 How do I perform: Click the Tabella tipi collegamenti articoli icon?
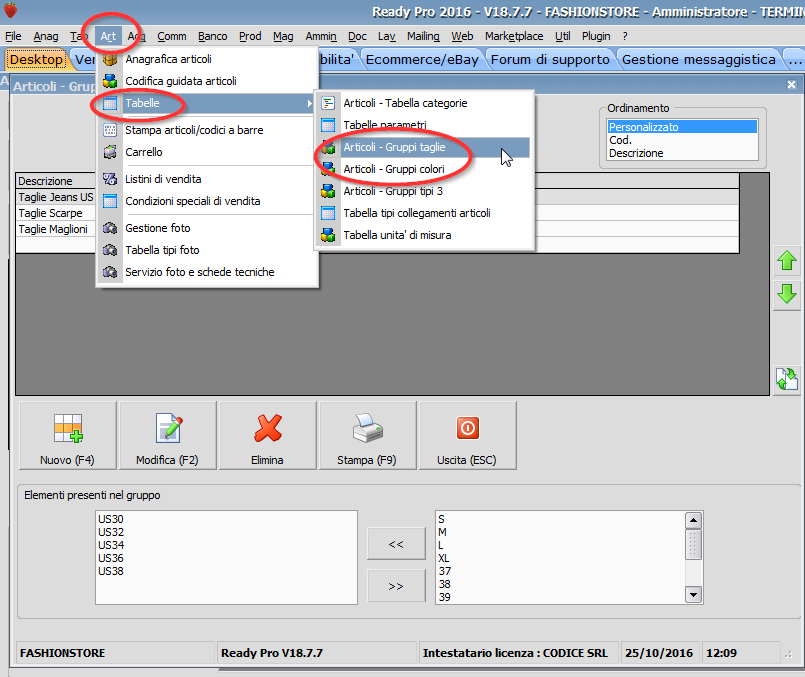tap(328, 213)
